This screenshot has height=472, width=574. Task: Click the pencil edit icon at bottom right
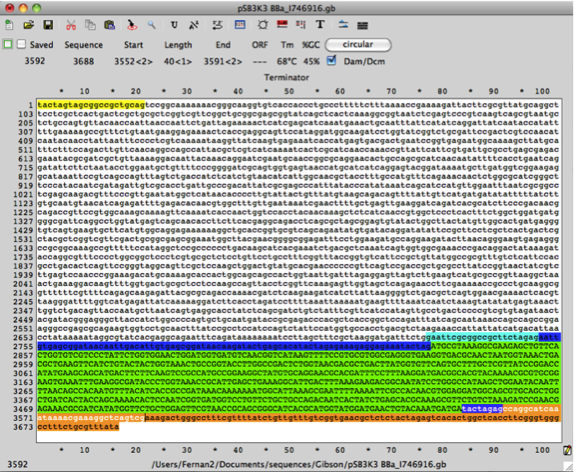point(567,450)
